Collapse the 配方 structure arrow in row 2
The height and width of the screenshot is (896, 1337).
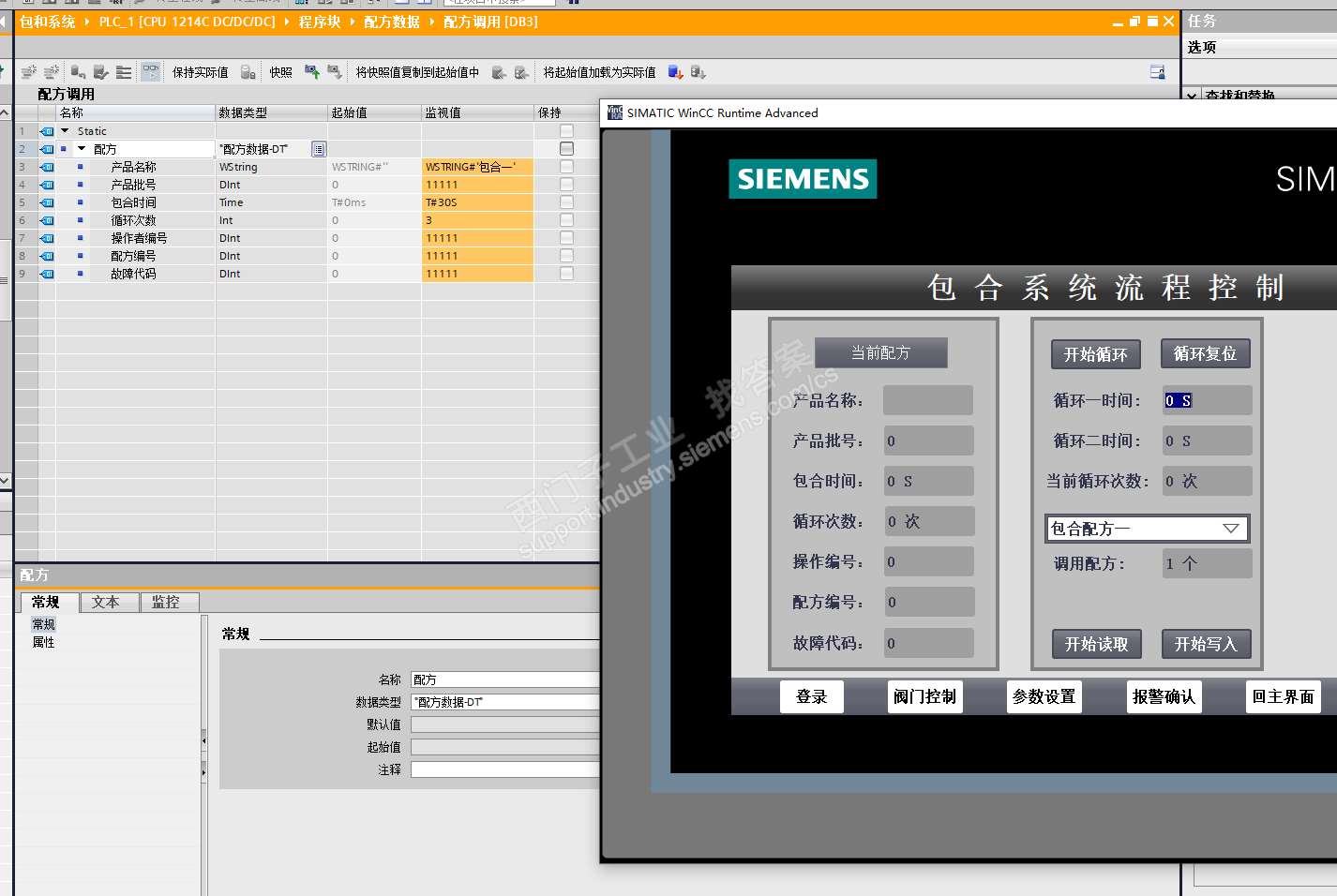82,149
